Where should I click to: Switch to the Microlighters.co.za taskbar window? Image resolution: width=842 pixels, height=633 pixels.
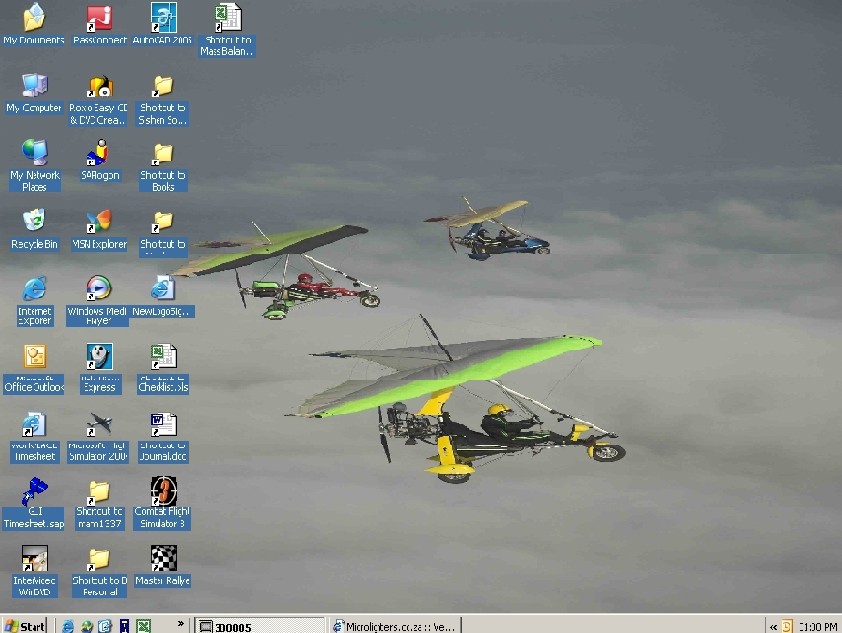[x=395, y=626]
